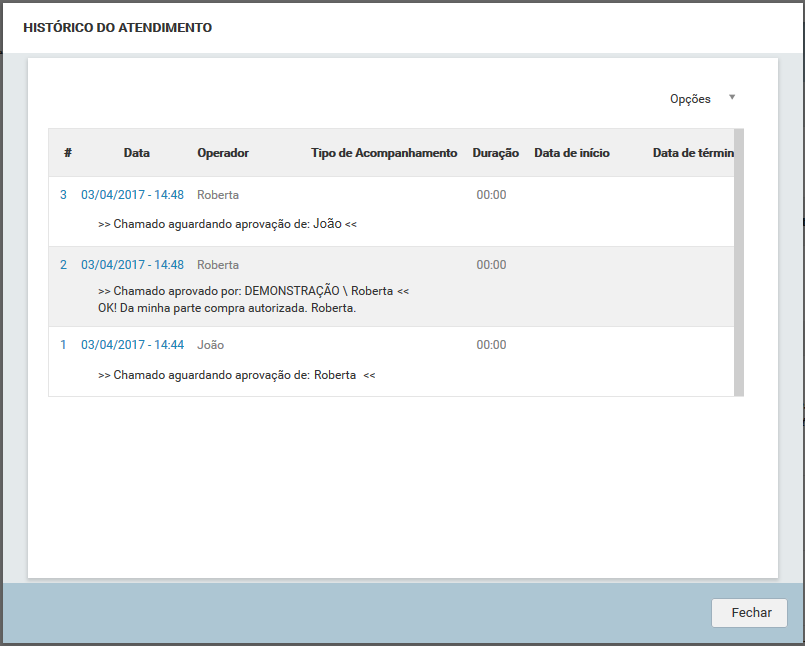Select the 'Chamado aprovado por' message text
The width and height of the screenshot is (805, 646).
coord(254,291)
